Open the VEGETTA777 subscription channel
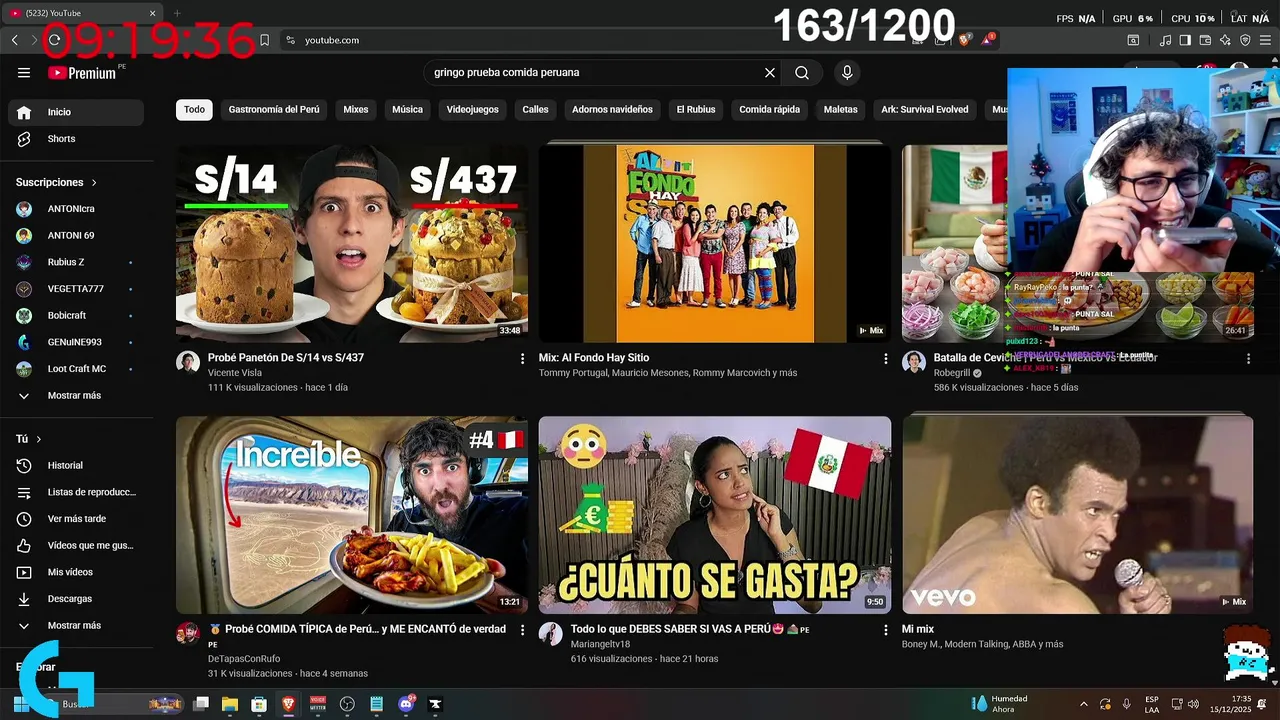The height and width of the screenshot is (720, 1280). click(76, 289)
